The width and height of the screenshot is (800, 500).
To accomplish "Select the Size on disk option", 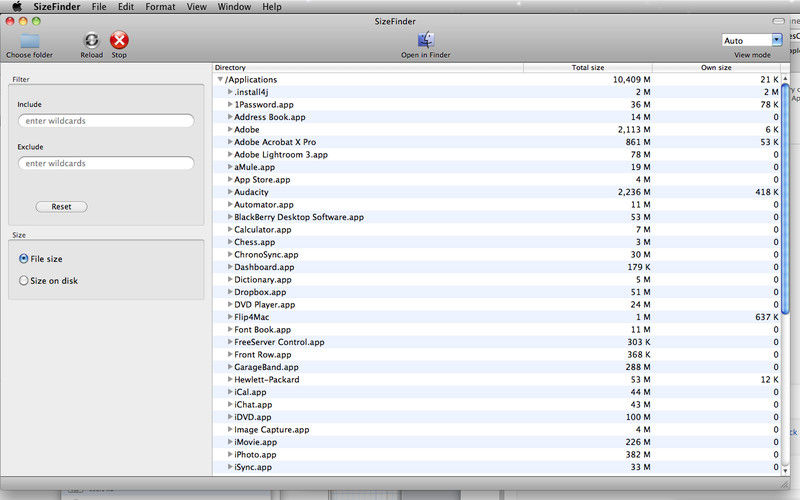I will pos(24,281).
